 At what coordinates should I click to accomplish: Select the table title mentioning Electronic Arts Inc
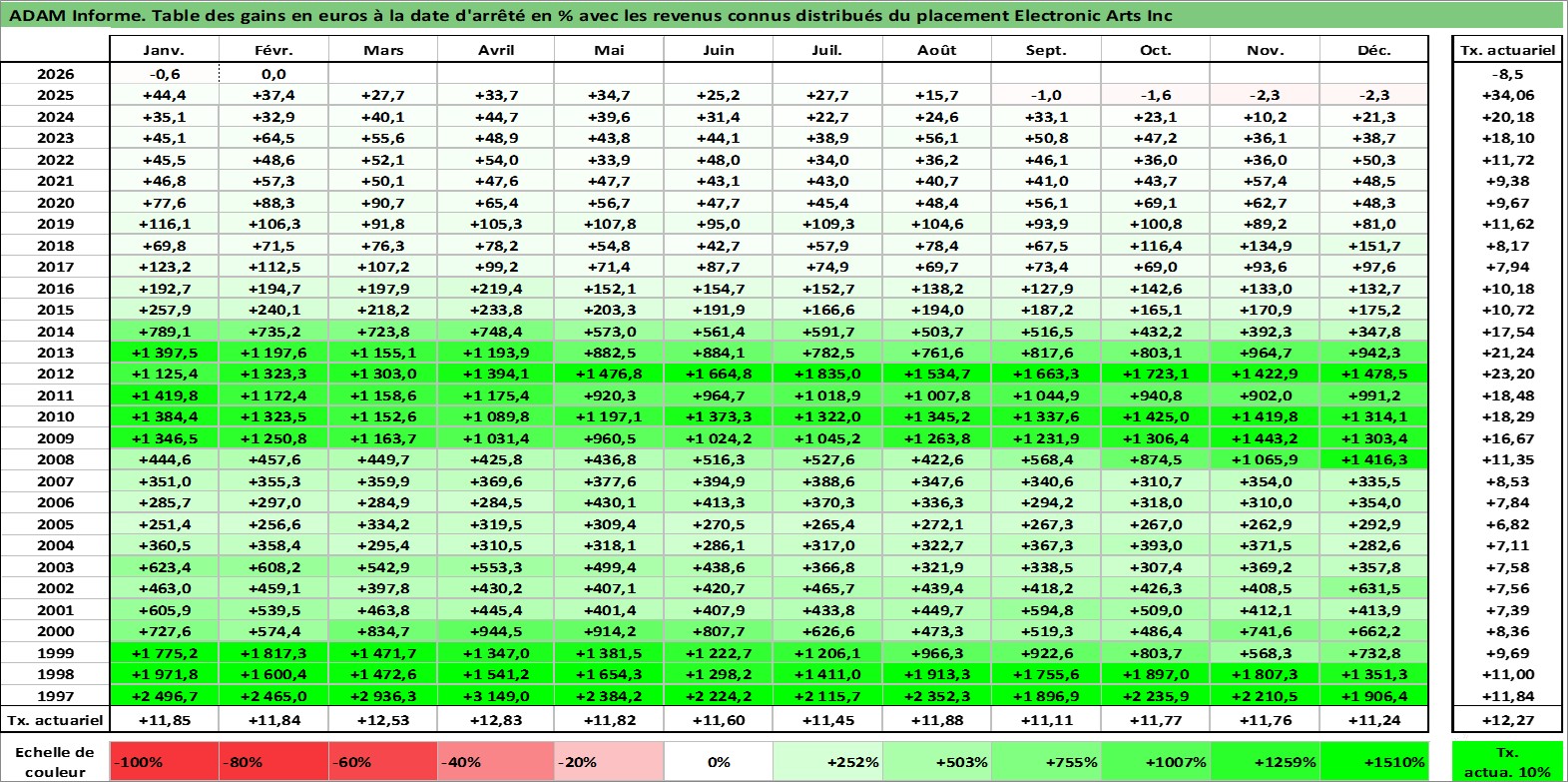pyautogui.click(x=591, y=15)
